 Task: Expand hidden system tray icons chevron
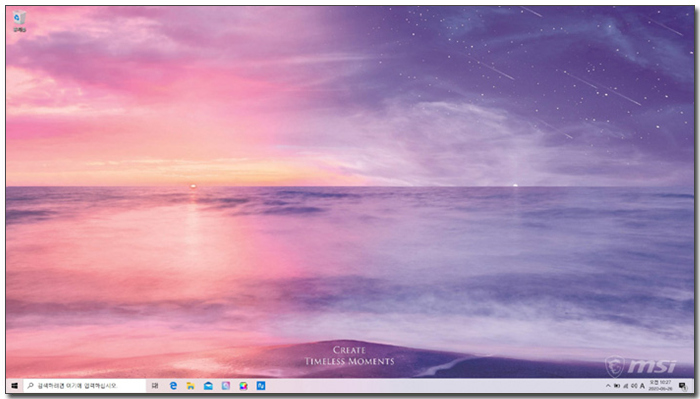[608, 386]
